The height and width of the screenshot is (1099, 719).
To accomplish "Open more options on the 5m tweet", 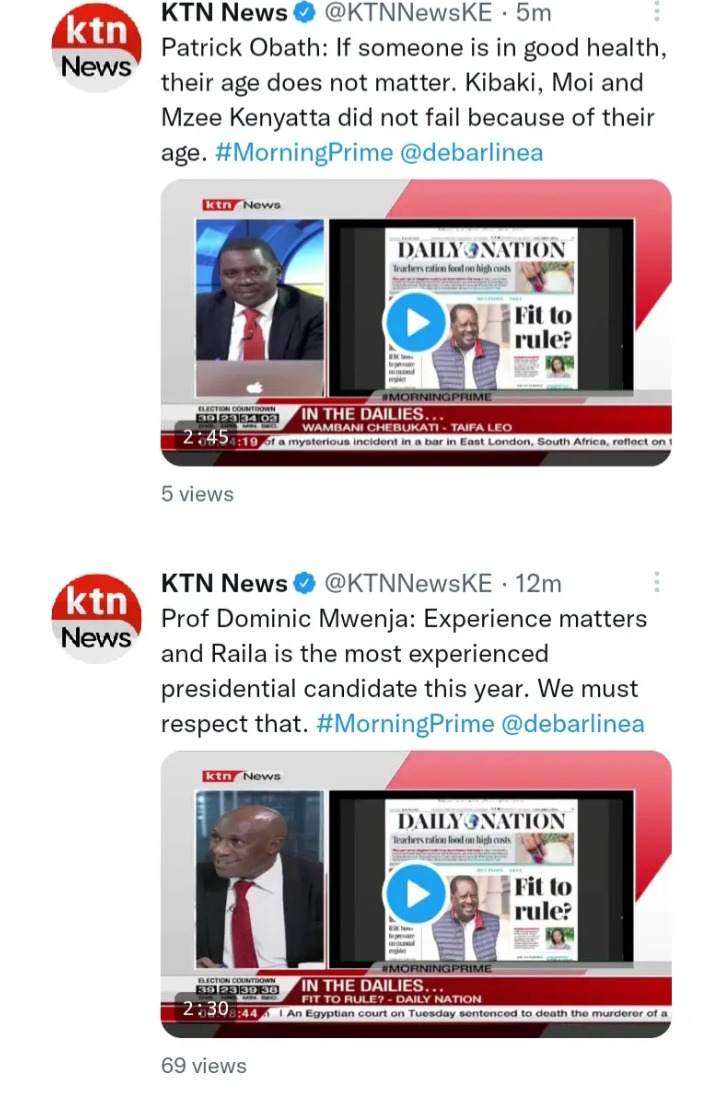I will pyautogui.click(x=657, y=11).
